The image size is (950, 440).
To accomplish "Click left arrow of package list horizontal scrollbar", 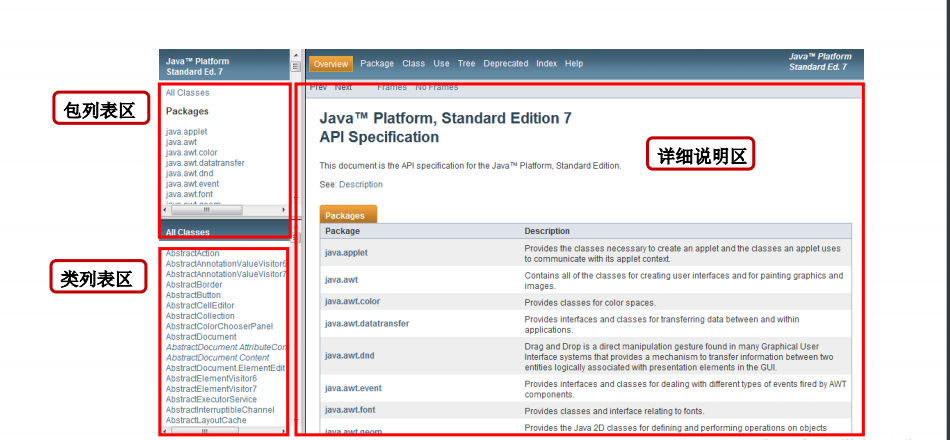I will click(x=165, y=210).
